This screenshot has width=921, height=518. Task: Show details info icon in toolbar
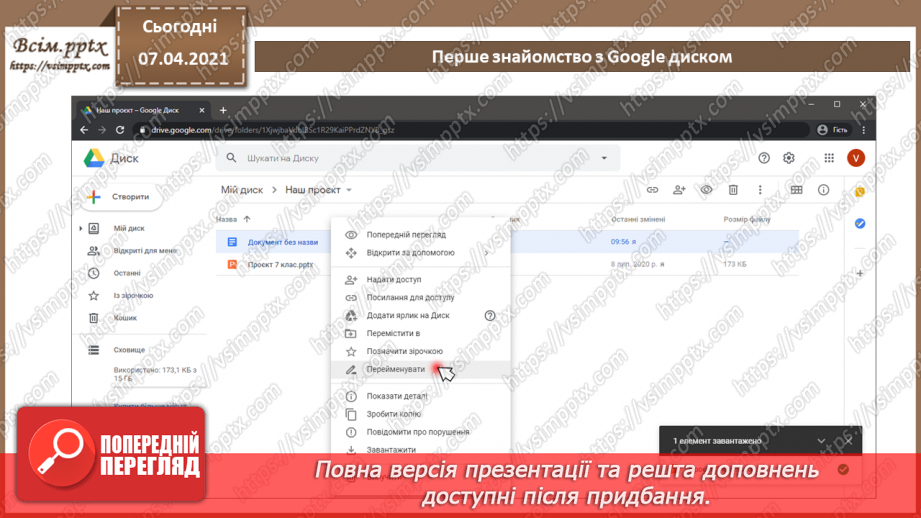(x=823, y=190)
